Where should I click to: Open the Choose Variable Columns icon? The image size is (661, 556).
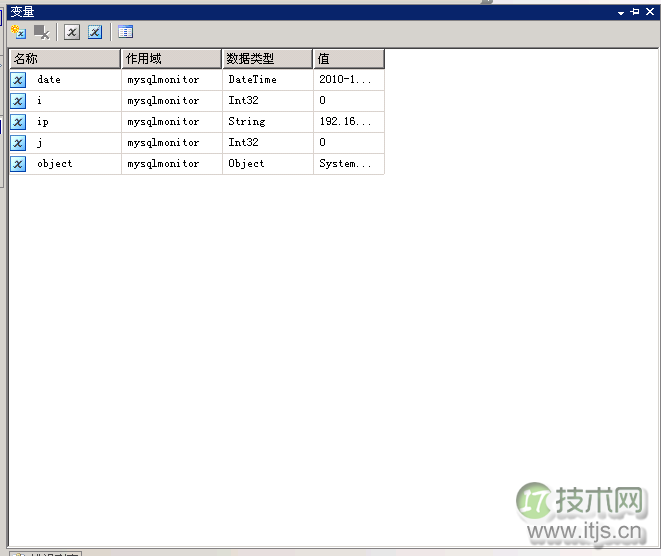click(126, 32)
